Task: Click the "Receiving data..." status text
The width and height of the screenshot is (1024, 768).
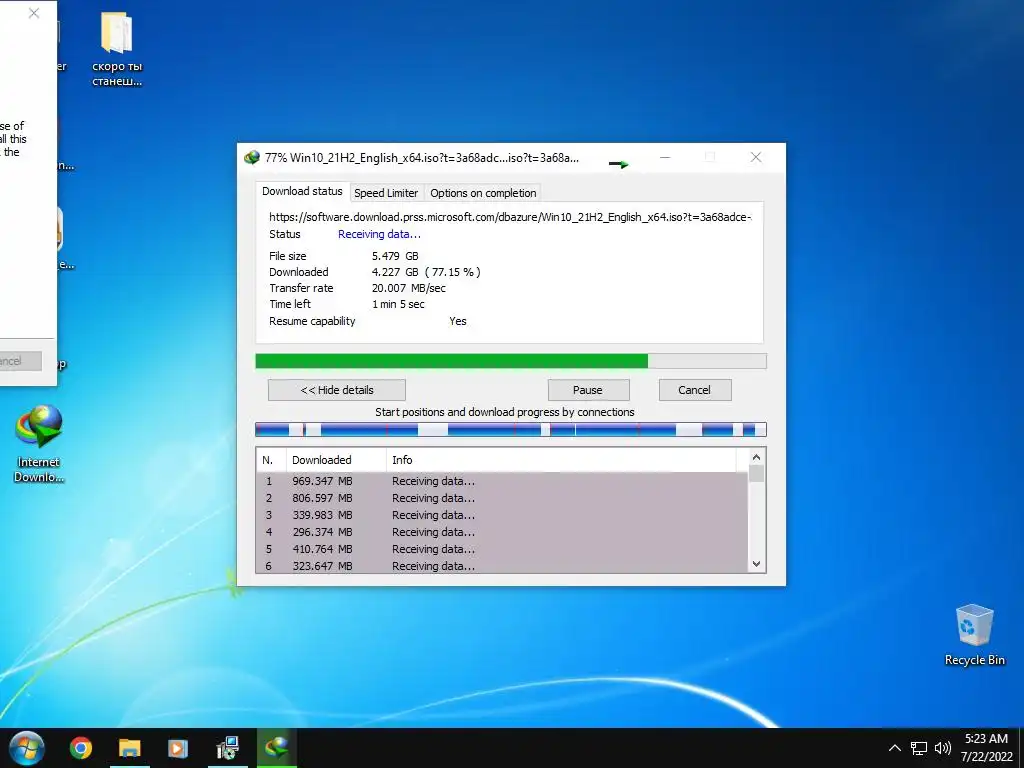Action: [x=379, y=234]
